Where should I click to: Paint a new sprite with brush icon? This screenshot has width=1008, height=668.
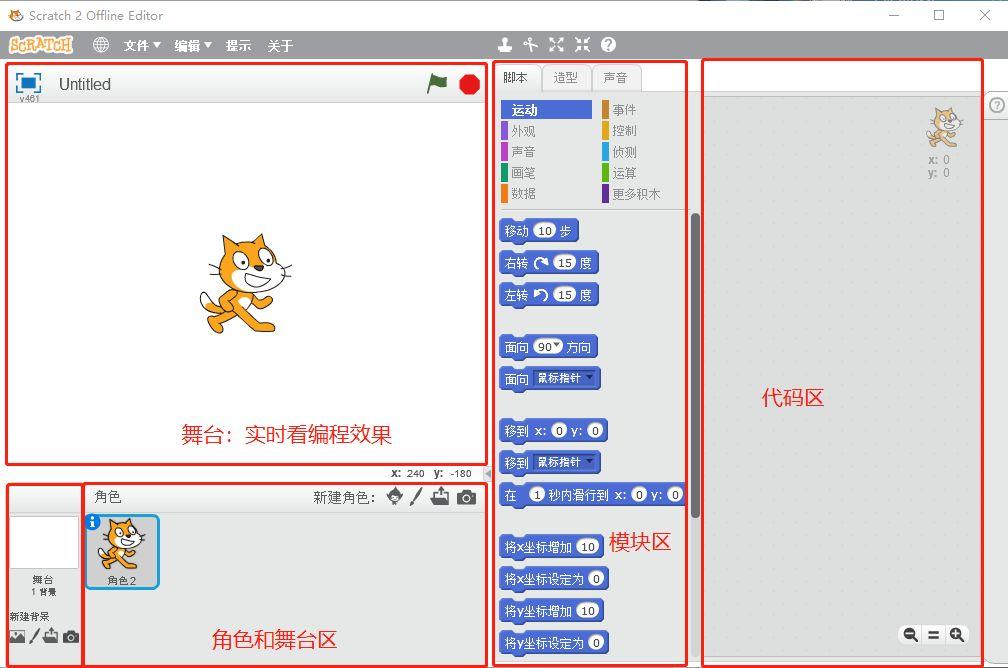[x=416, y=496]
